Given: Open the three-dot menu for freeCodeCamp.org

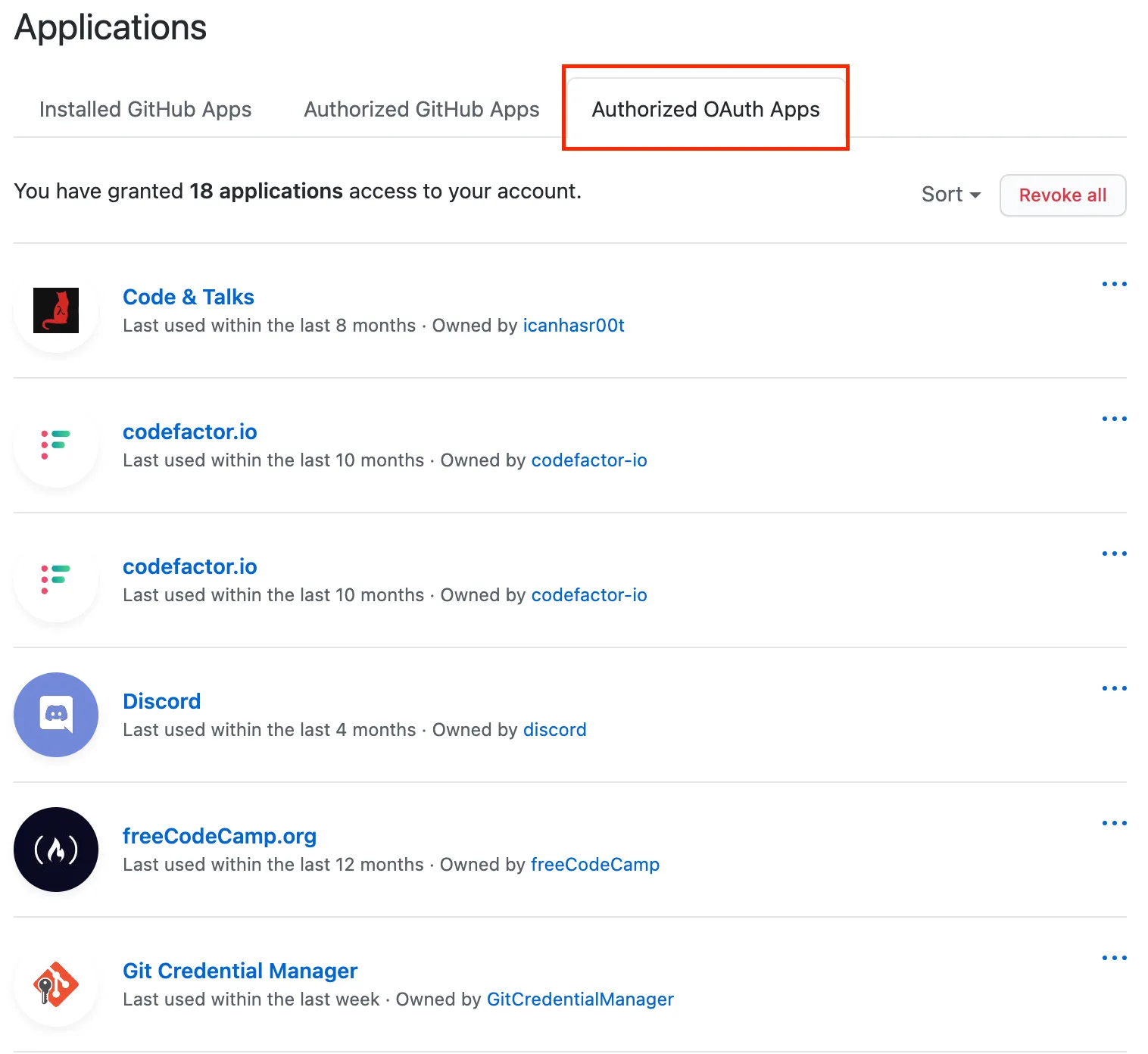Looking at the screenshot, I should click(x=1114, y=823).
